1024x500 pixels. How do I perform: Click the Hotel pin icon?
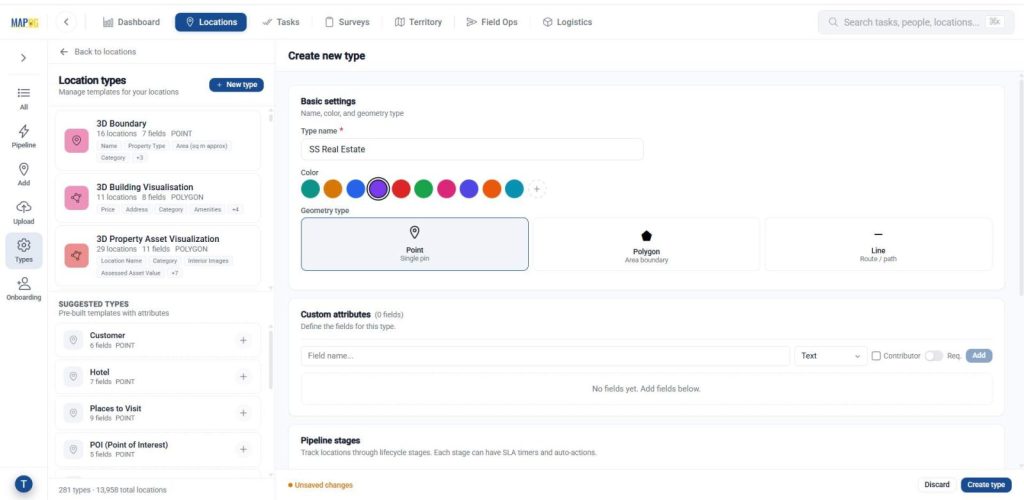tap(73, 377)
